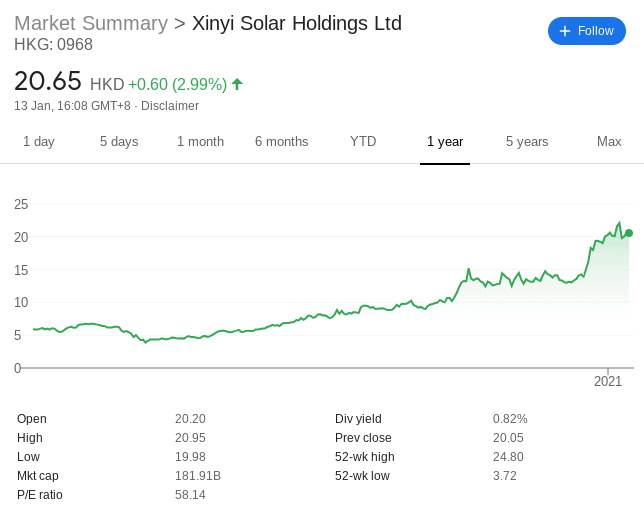Click the Low value 19.98

pos(190,457)
